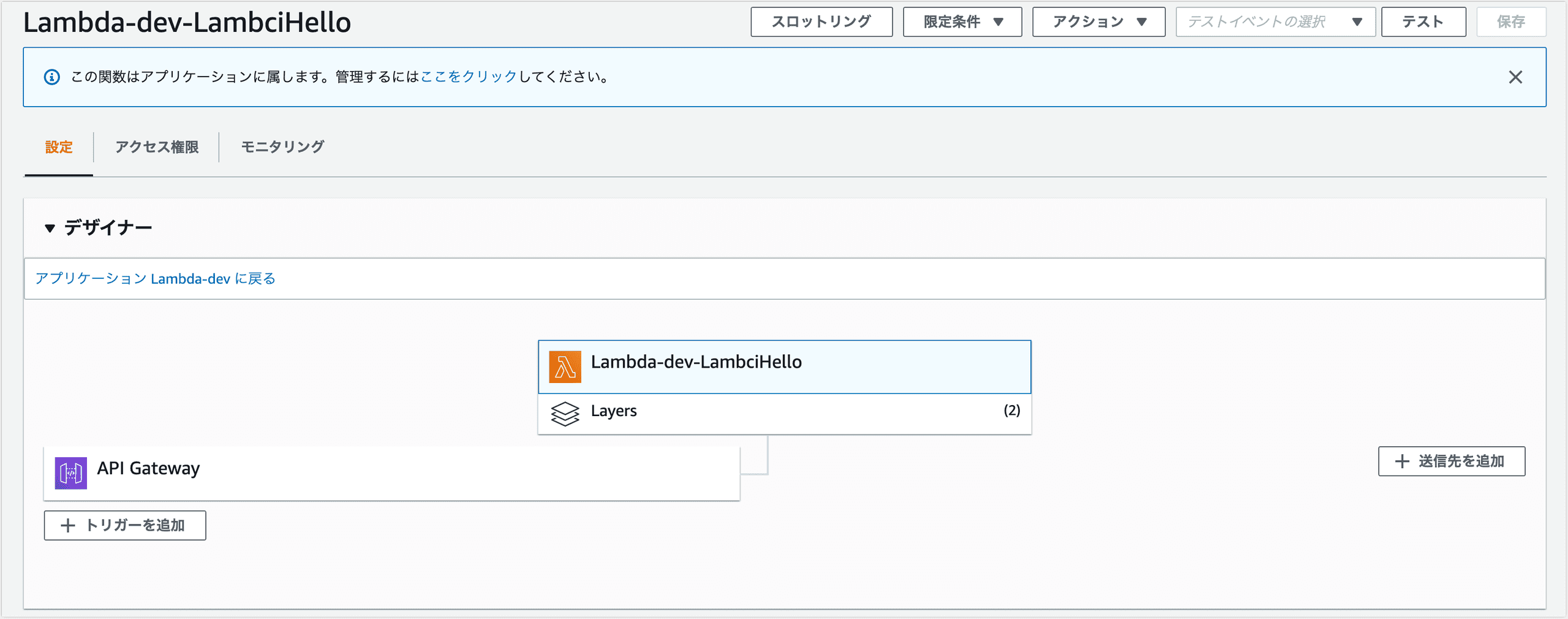Image resolution: width=1568 pixels, height=619 pixels.
Task: Click the plus icon on トリガーを追加
Action: (x=68, y=526)
